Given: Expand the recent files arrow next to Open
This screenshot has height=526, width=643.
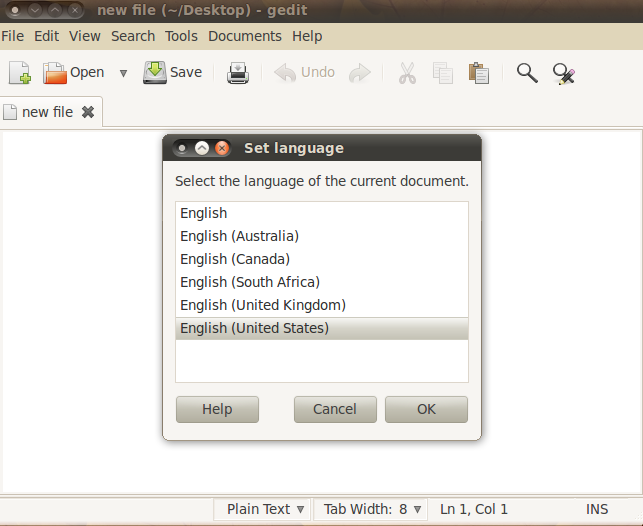Looking at the screenshot, I should (123, 73).
